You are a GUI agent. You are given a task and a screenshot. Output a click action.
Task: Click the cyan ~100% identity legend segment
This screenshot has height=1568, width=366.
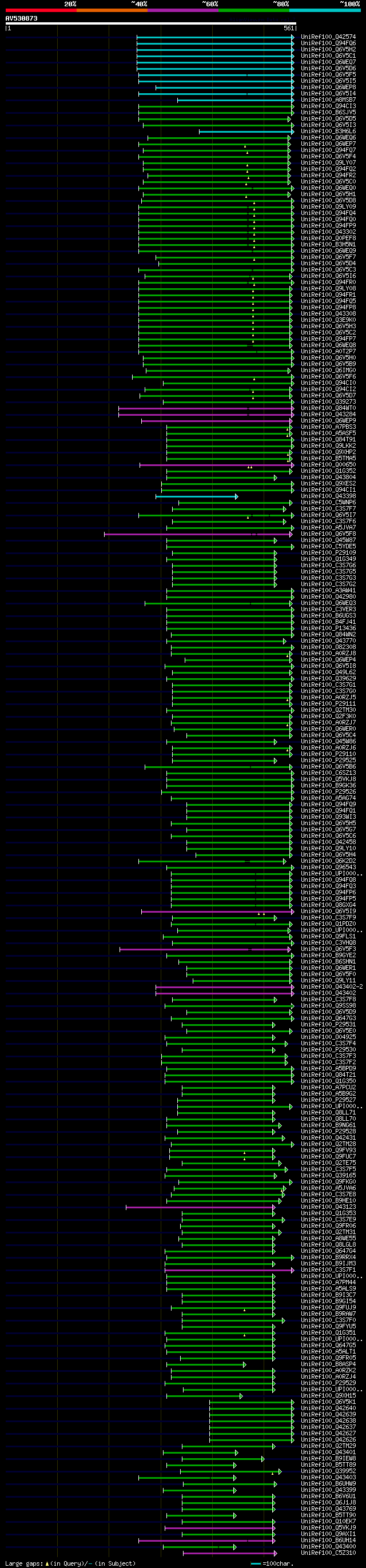[325, 10]
